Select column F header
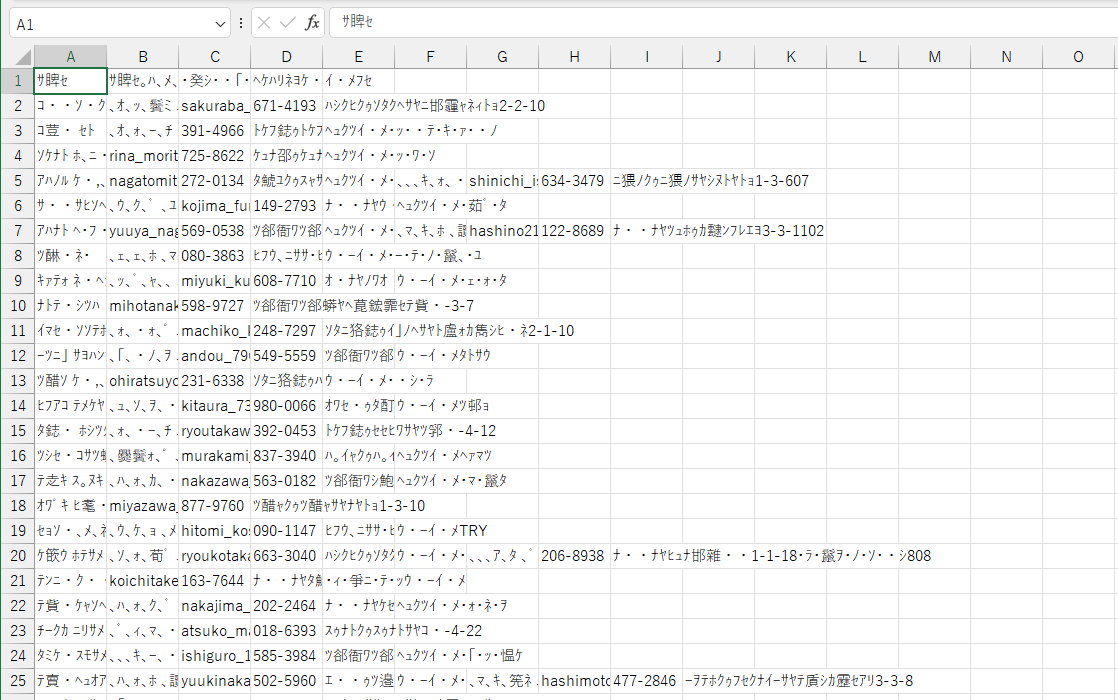 point(430,57)
